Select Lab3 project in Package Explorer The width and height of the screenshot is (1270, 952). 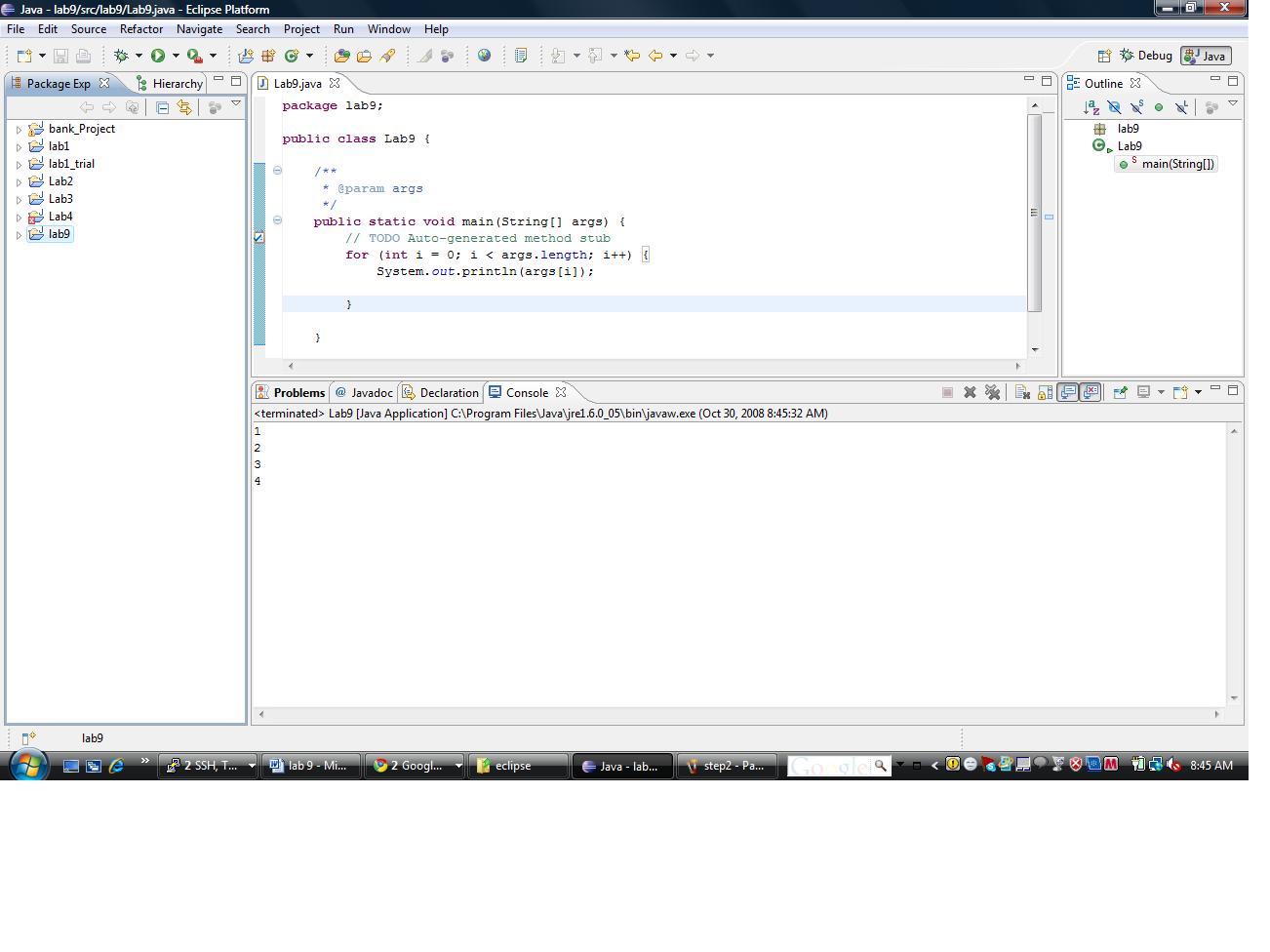[60, 199]
